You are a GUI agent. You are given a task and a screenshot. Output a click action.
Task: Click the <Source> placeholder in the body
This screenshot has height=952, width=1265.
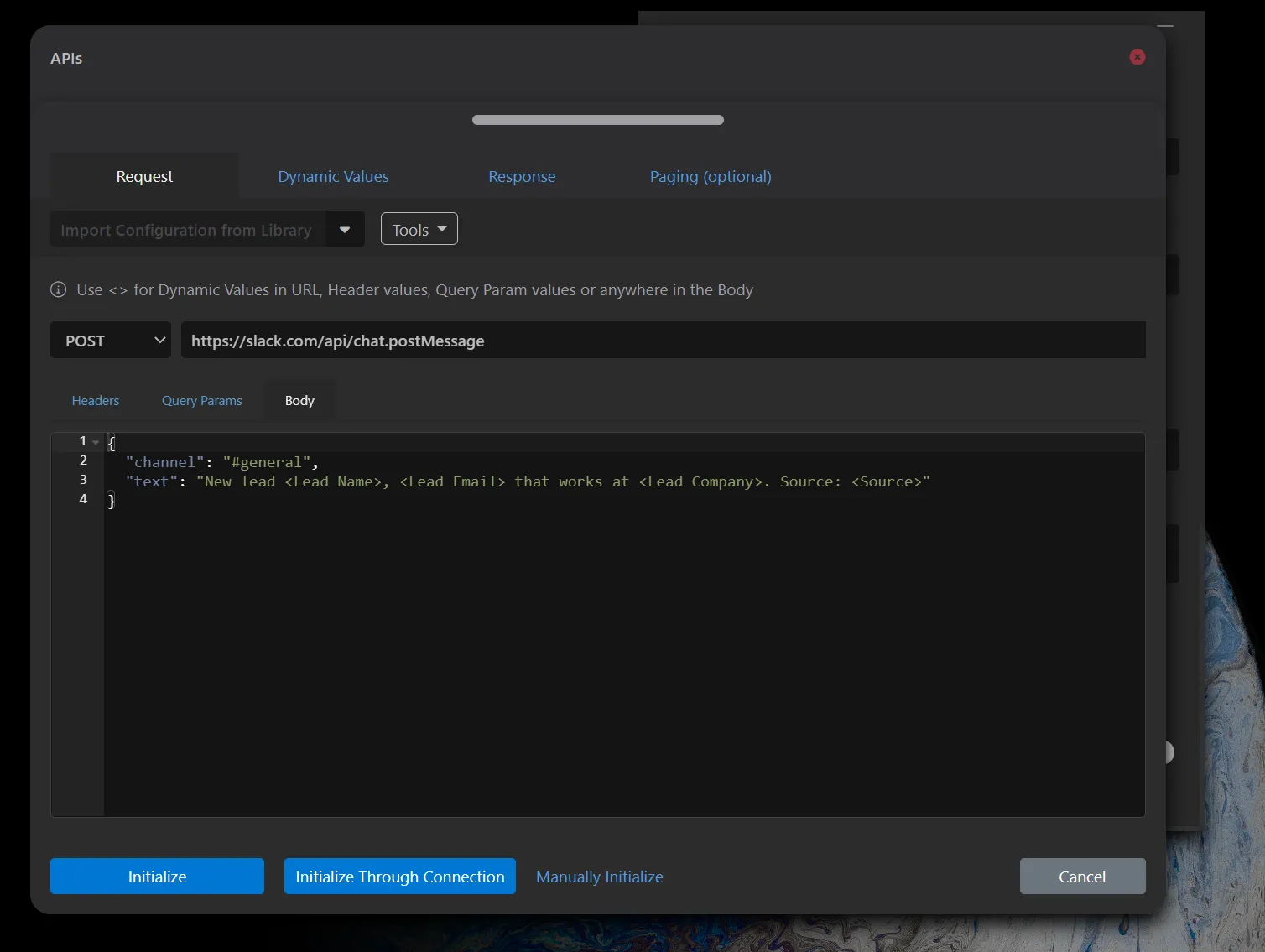[887, 481]
